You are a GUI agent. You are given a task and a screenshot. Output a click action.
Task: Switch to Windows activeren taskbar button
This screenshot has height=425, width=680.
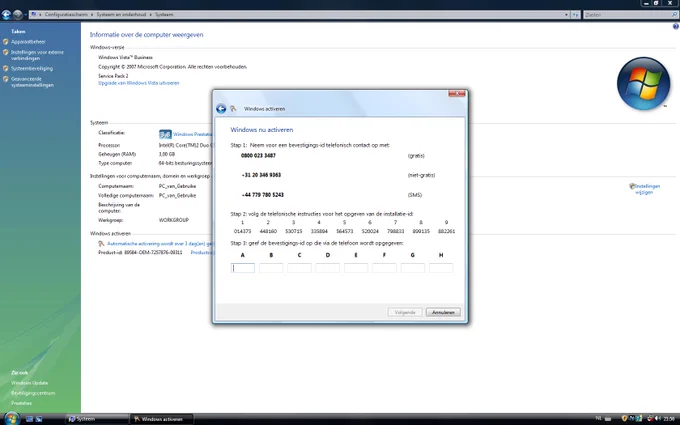click(161, 419)
